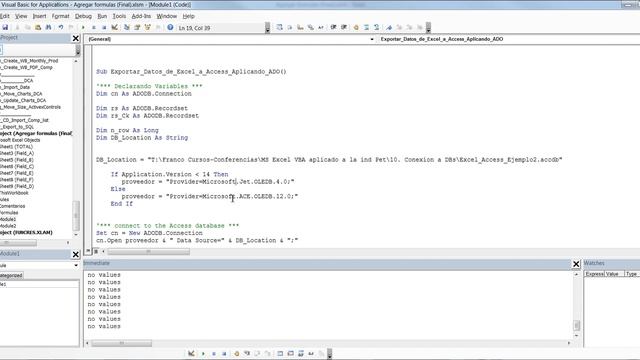Open the View menu
This screenshot has width=640, height=360.
point(21,16)
